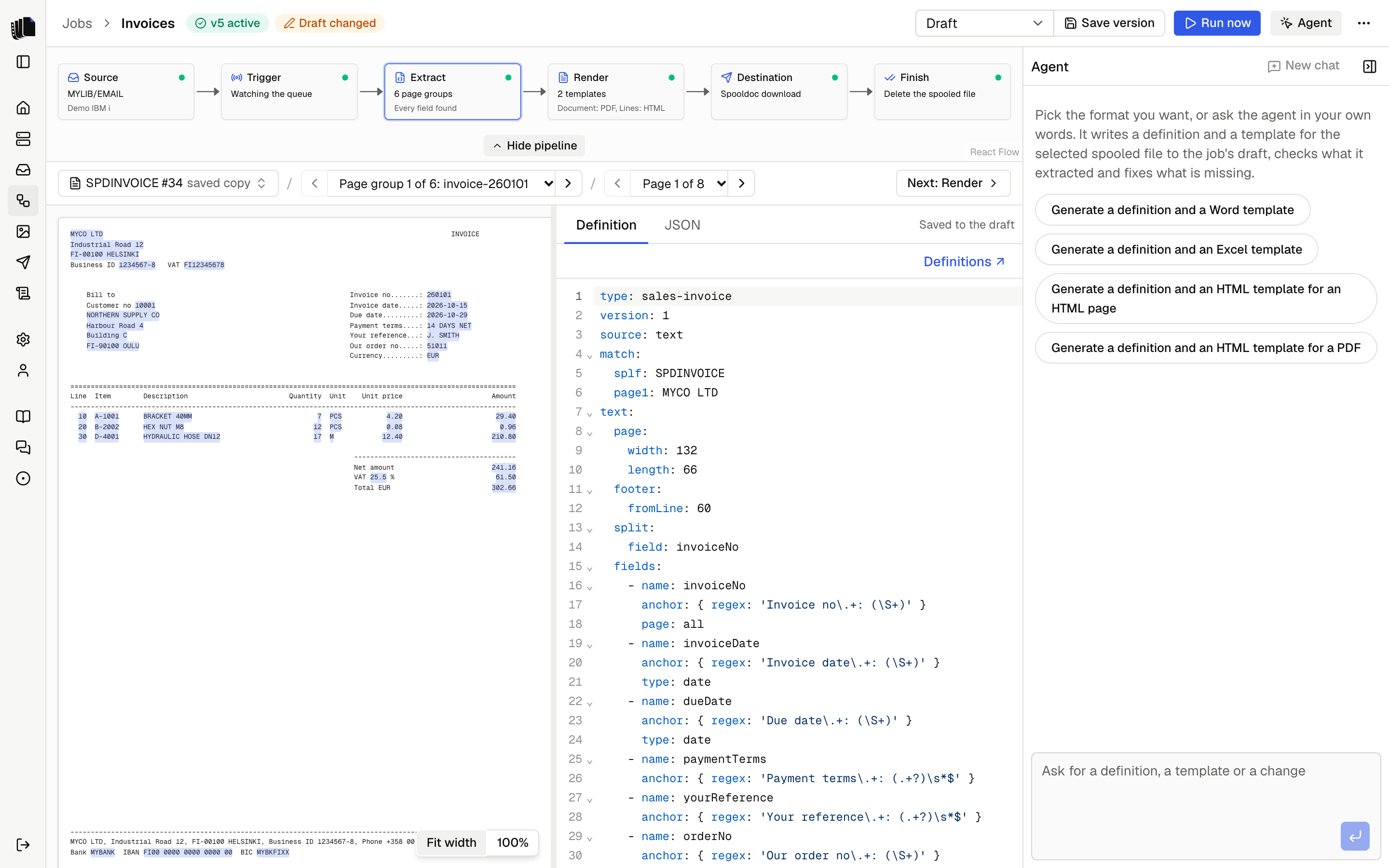Click the log out icon in sidebar

(23, 844)
